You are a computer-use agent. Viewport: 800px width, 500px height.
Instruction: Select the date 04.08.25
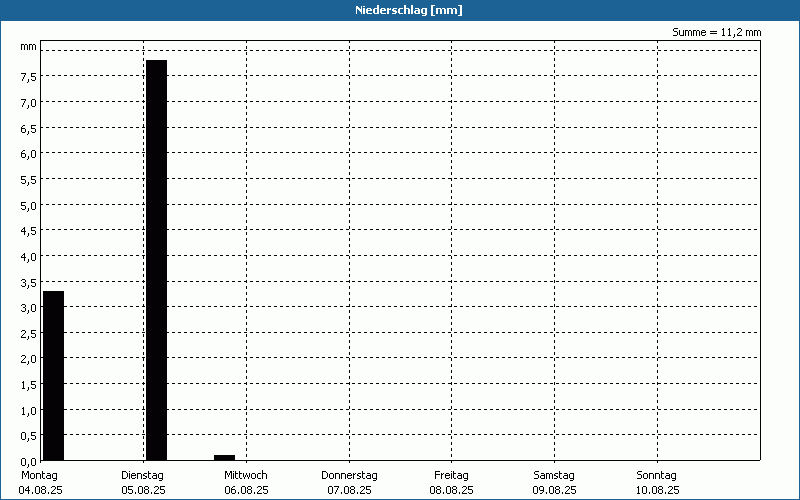[40, 490]
